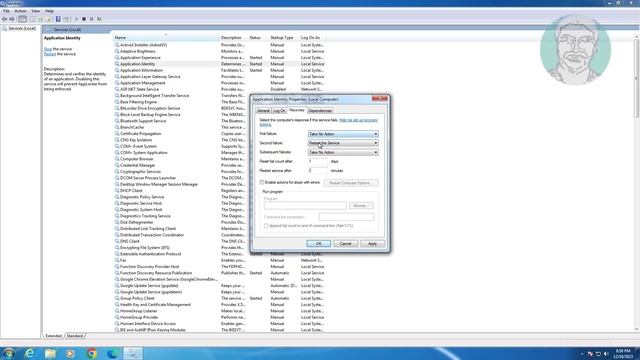Screen dimensions: 640x360
Task: Click gear icon of Group Policy Client row
Action: coord(117,298)
